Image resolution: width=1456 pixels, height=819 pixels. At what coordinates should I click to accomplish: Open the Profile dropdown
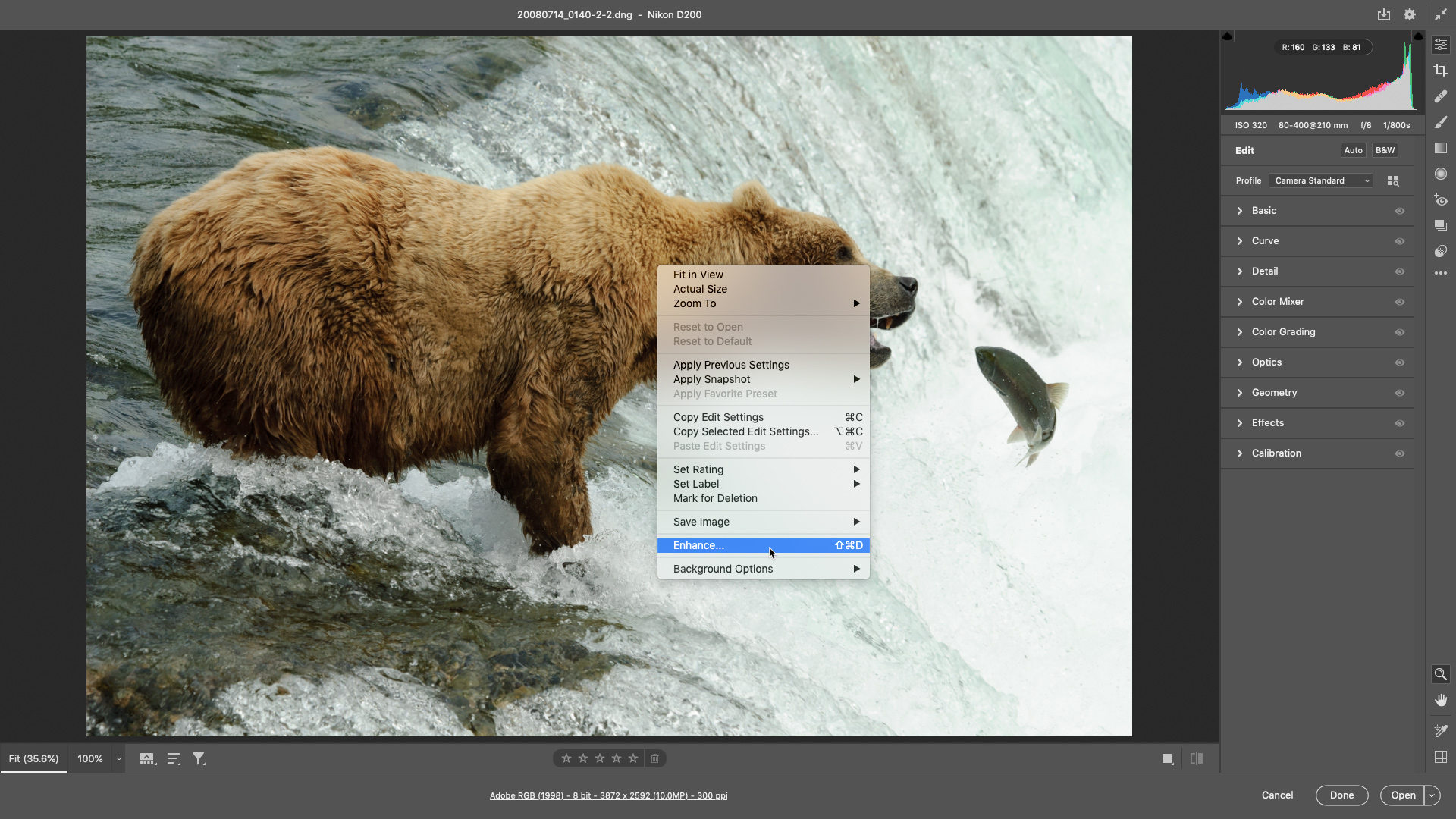coord(1320,180)
